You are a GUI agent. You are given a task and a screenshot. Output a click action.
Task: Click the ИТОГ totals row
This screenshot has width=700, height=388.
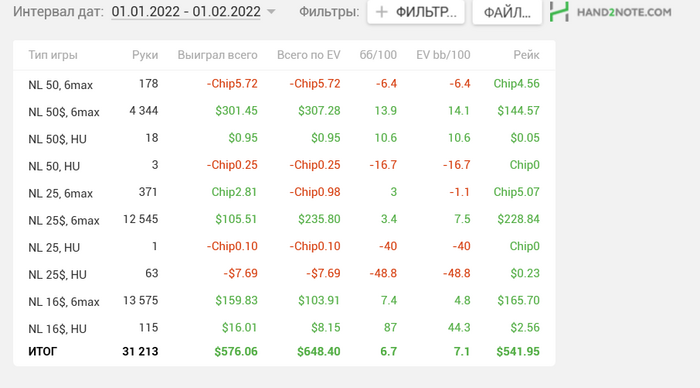(x=284, y=352)
